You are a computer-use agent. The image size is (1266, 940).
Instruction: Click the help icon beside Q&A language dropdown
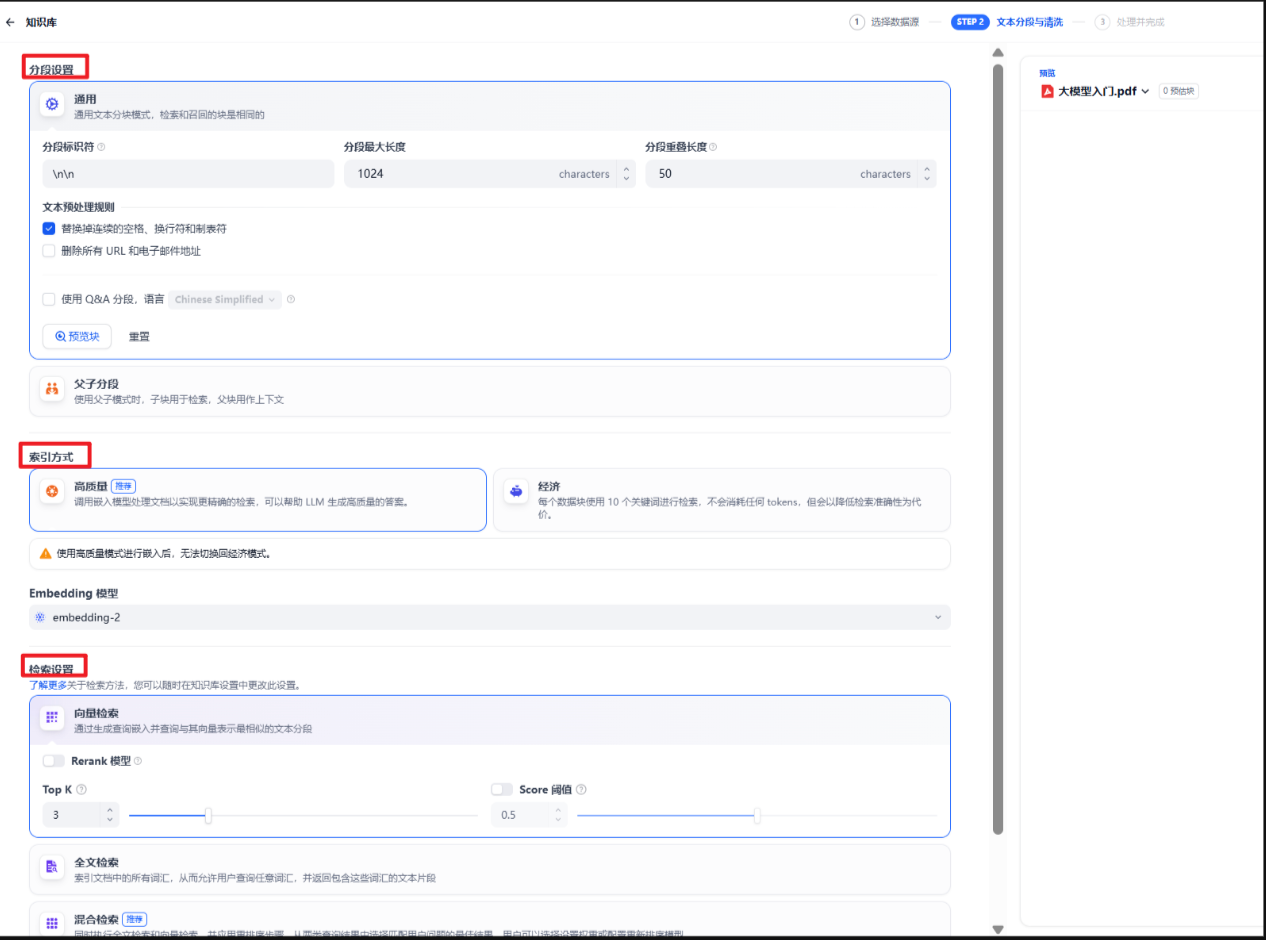[x=291, y=299]
